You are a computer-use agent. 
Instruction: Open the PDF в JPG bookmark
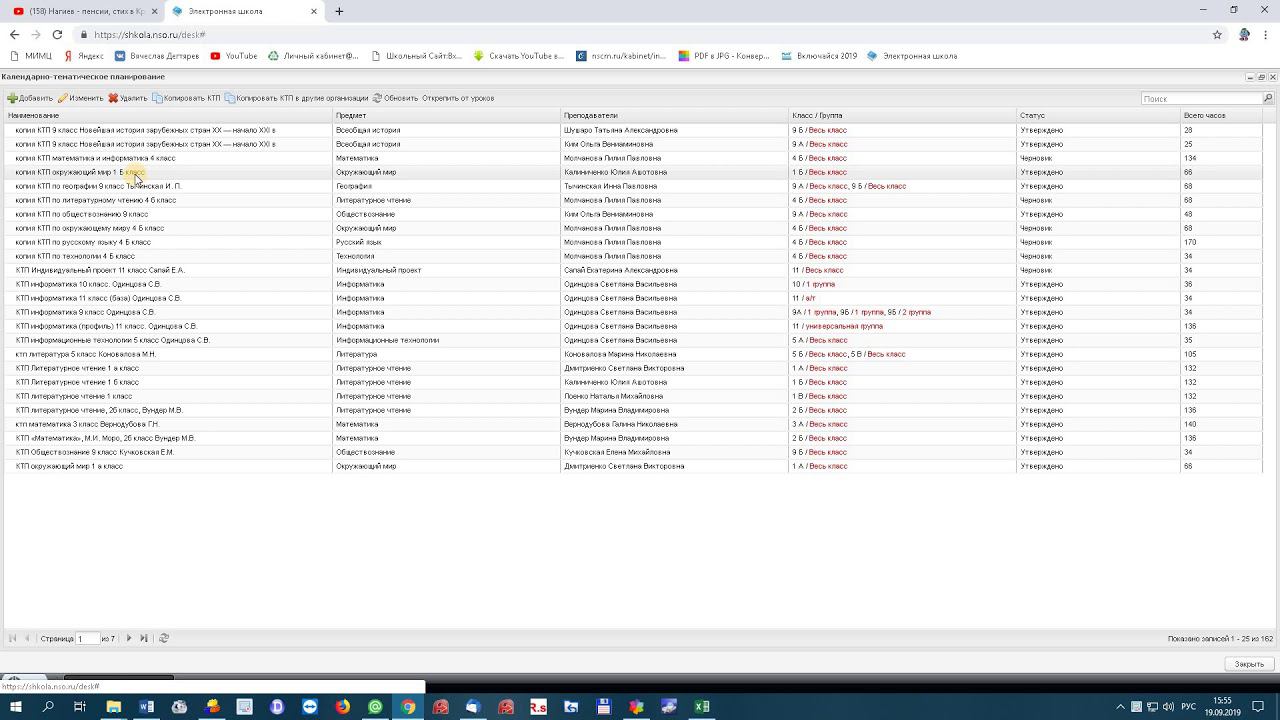coord(724,56)
